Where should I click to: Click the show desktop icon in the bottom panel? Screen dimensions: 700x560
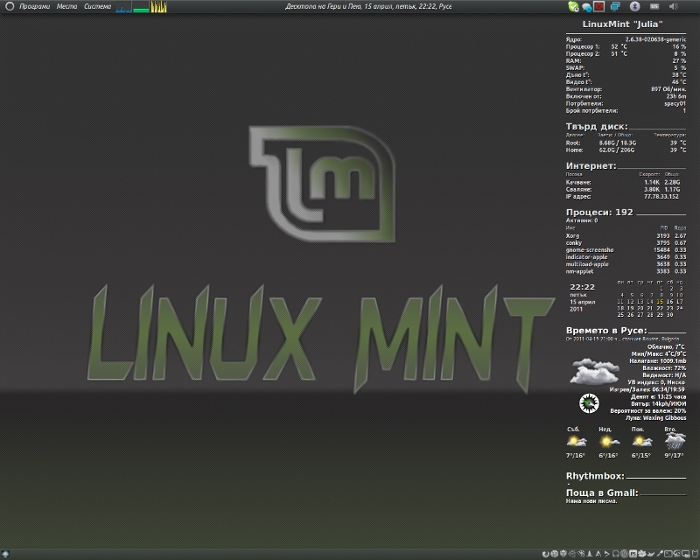click(5, 554)
